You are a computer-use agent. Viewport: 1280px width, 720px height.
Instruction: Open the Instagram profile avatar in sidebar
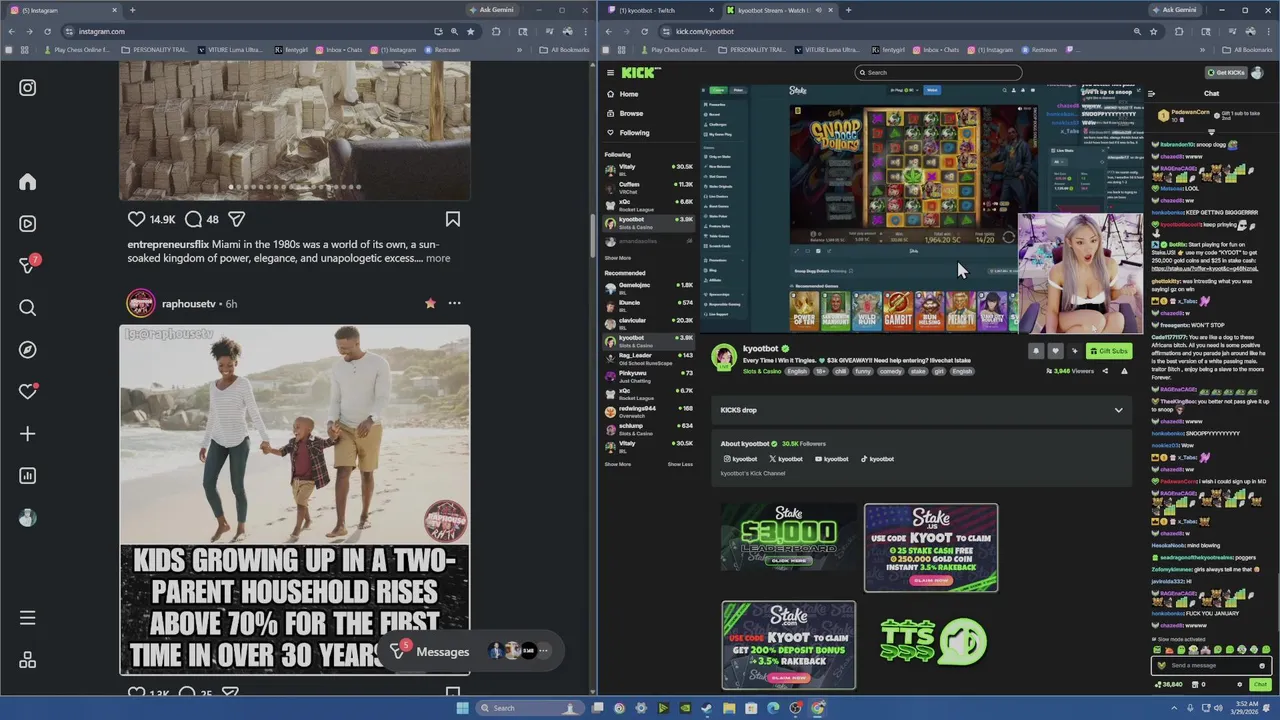tap(28, 518)
